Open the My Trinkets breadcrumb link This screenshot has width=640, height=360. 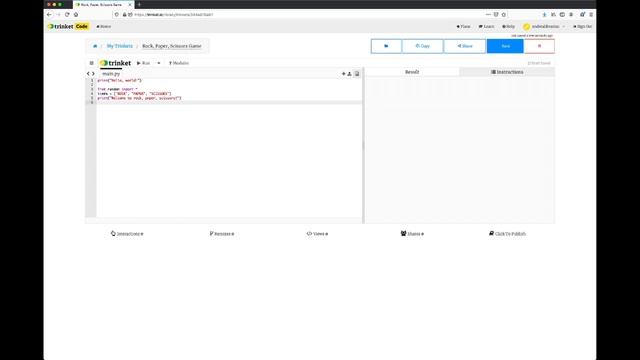(x=120, y=46)
